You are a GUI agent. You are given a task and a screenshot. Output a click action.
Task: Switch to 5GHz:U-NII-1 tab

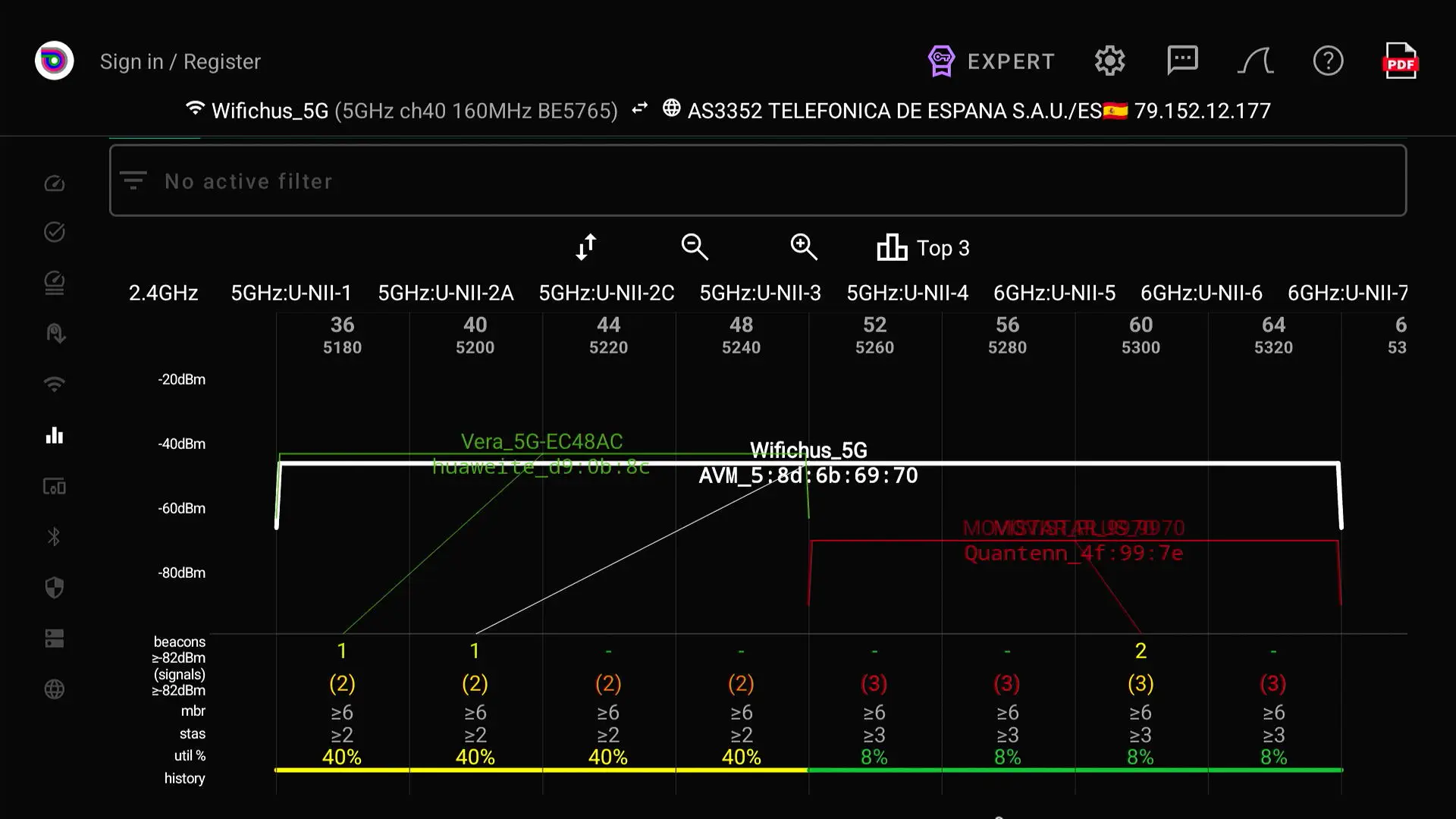click(x=291, y=293)
